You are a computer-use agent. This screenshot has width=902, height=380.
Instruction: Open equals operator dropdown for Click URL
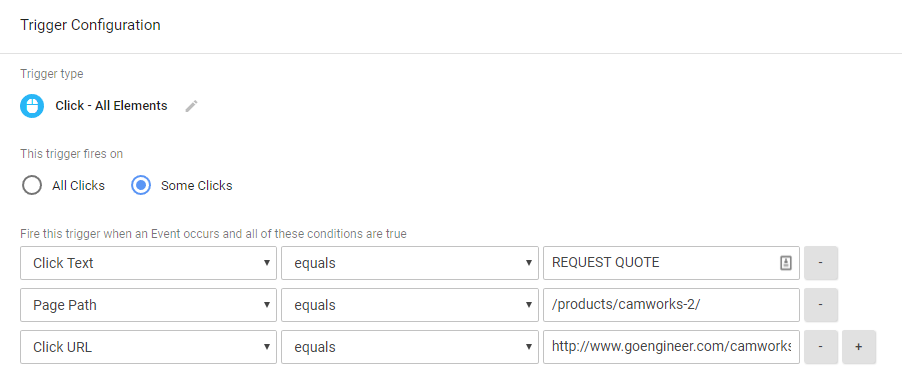click(x=410, y=347)
